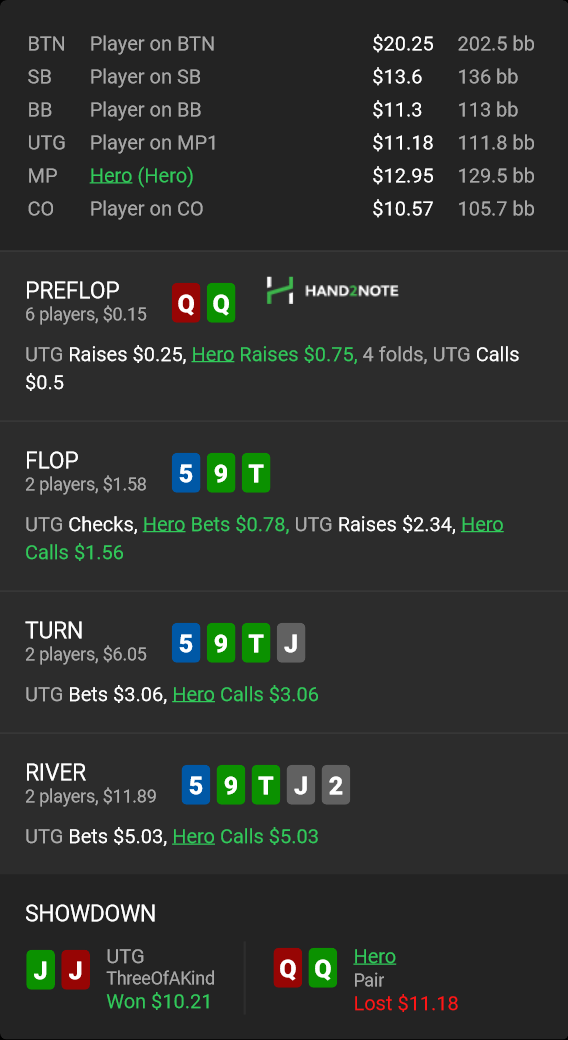
Task: Click the green 9 card on the river
Action: [x=231, y=785]
